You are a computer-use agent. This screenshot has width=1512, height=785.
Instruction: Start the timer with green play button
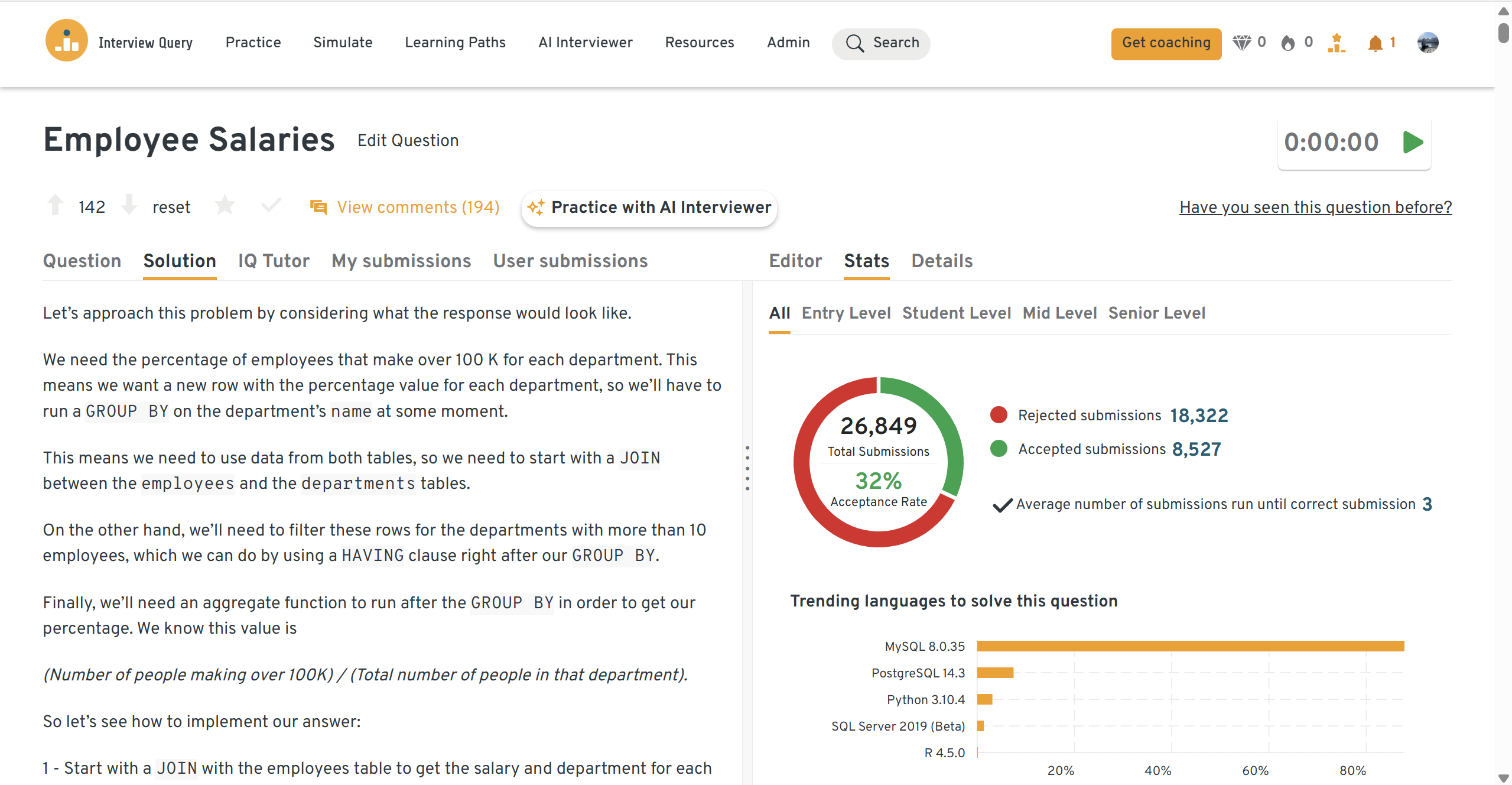pyautogui.click(x=1413, y=142)
